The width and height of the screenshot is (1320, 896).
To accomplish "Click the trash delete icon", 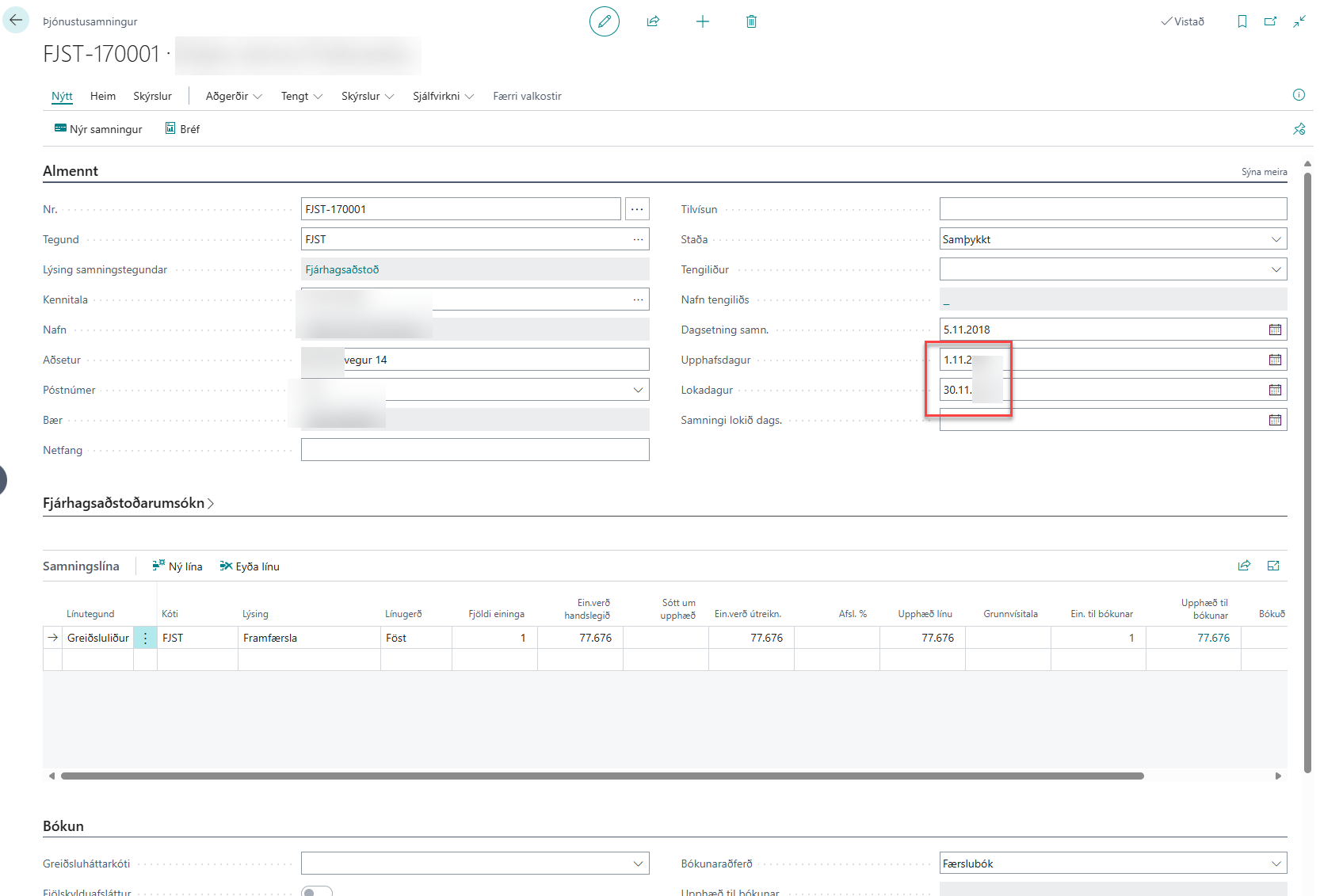I will tap(751, 21).
